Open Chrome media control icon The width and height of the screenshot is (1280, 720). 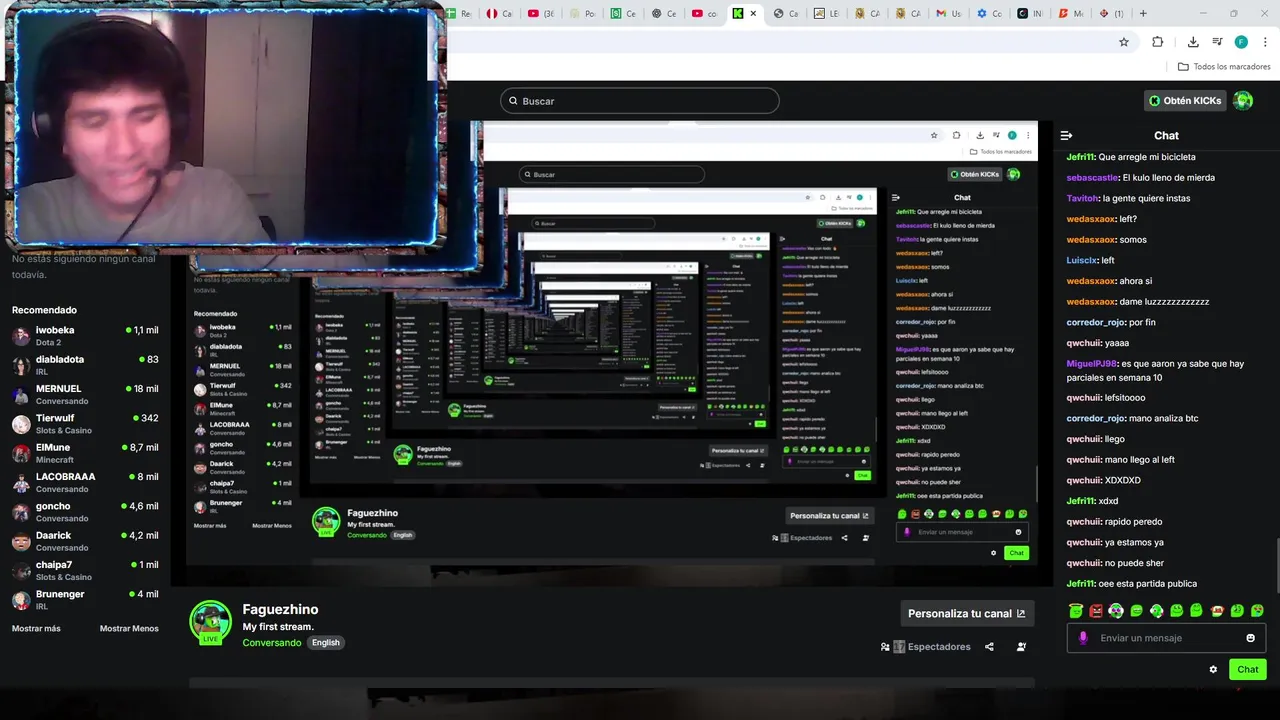tap(1217, 42)
